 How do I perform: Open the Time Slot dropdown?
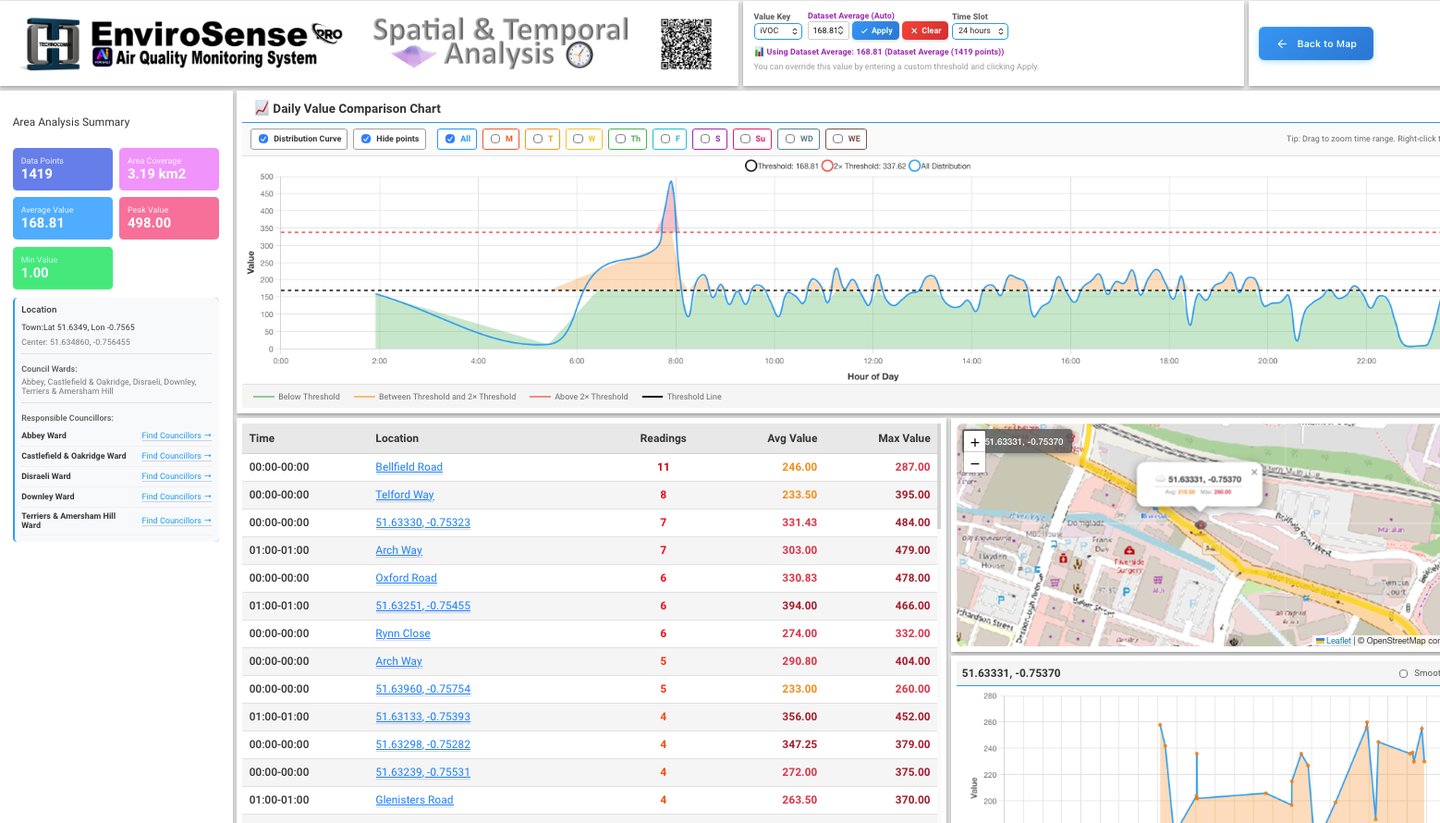click(x=980, y=31)
